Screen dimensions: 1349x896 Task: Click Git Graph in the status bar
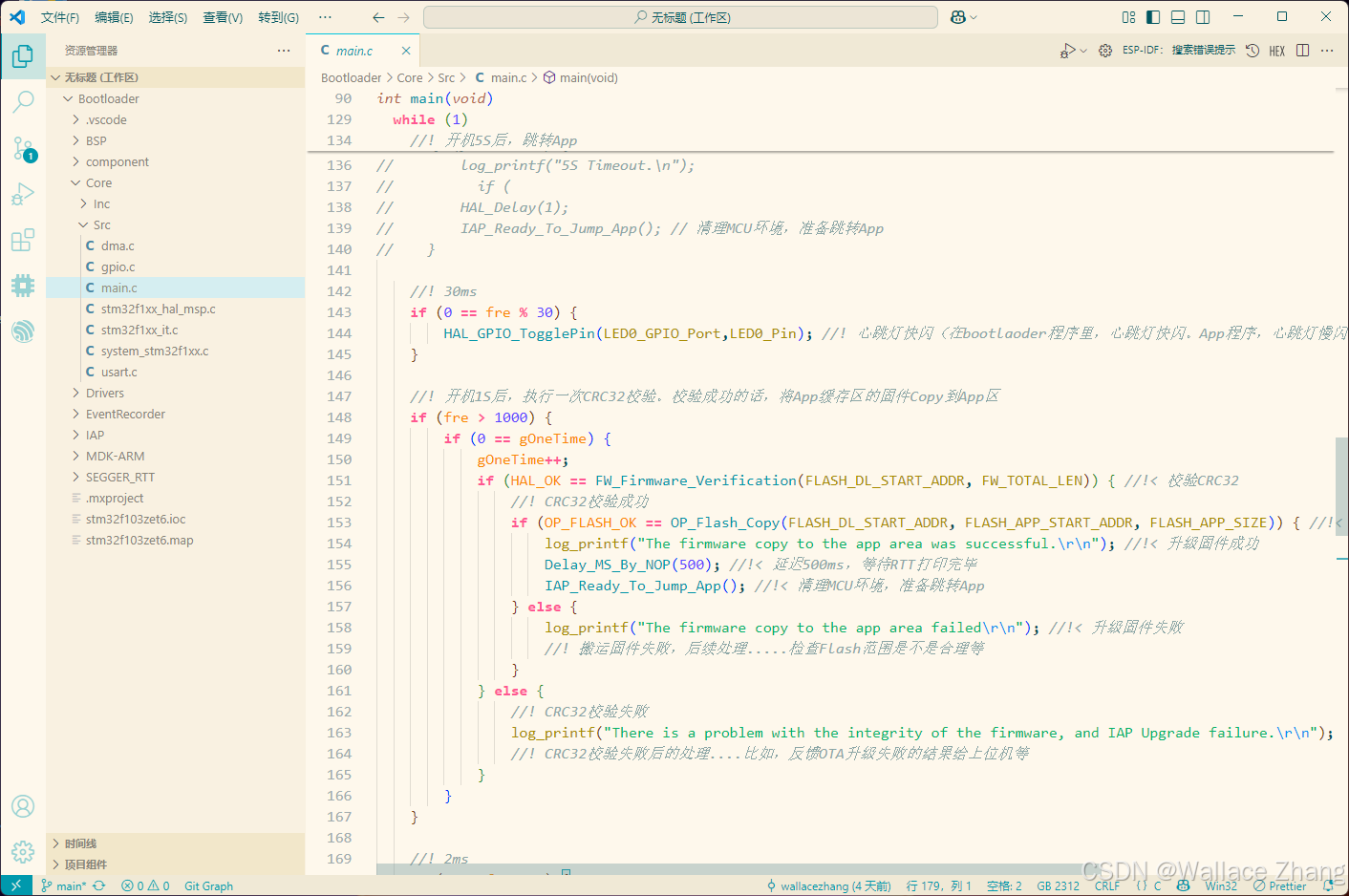coord(208,886)
